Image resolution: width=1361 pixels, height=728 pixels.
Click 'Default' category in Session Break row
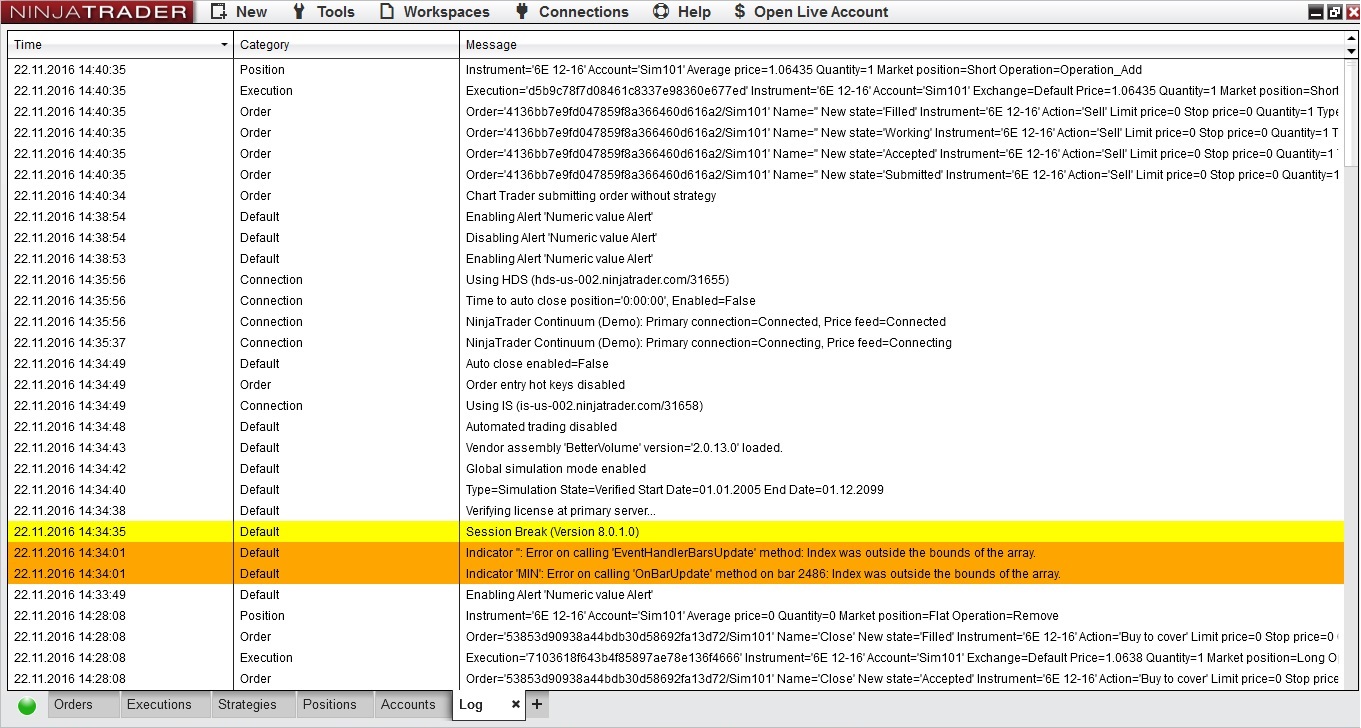pyautogui.click(x=260, y=532)
